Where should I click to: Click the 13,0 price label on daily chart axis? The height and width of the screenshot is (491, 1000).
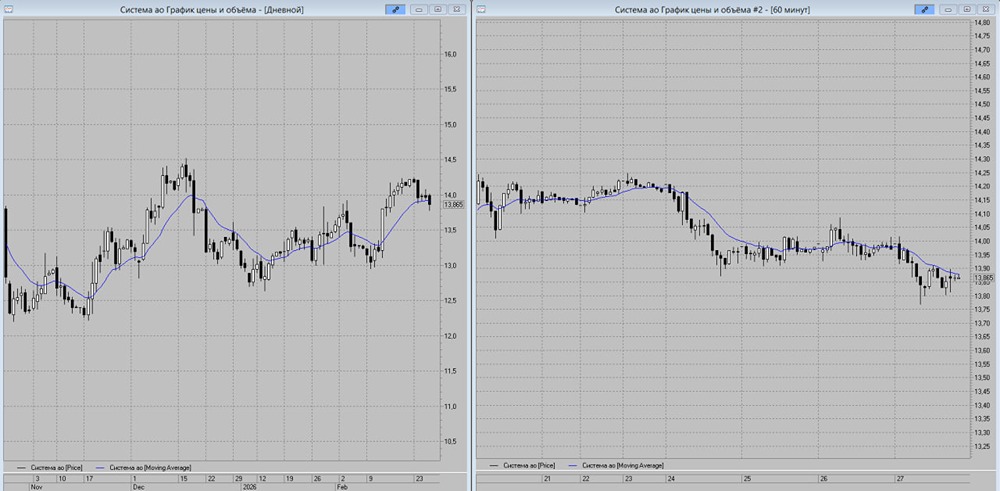pyautogui.click(x=452, y=265)
